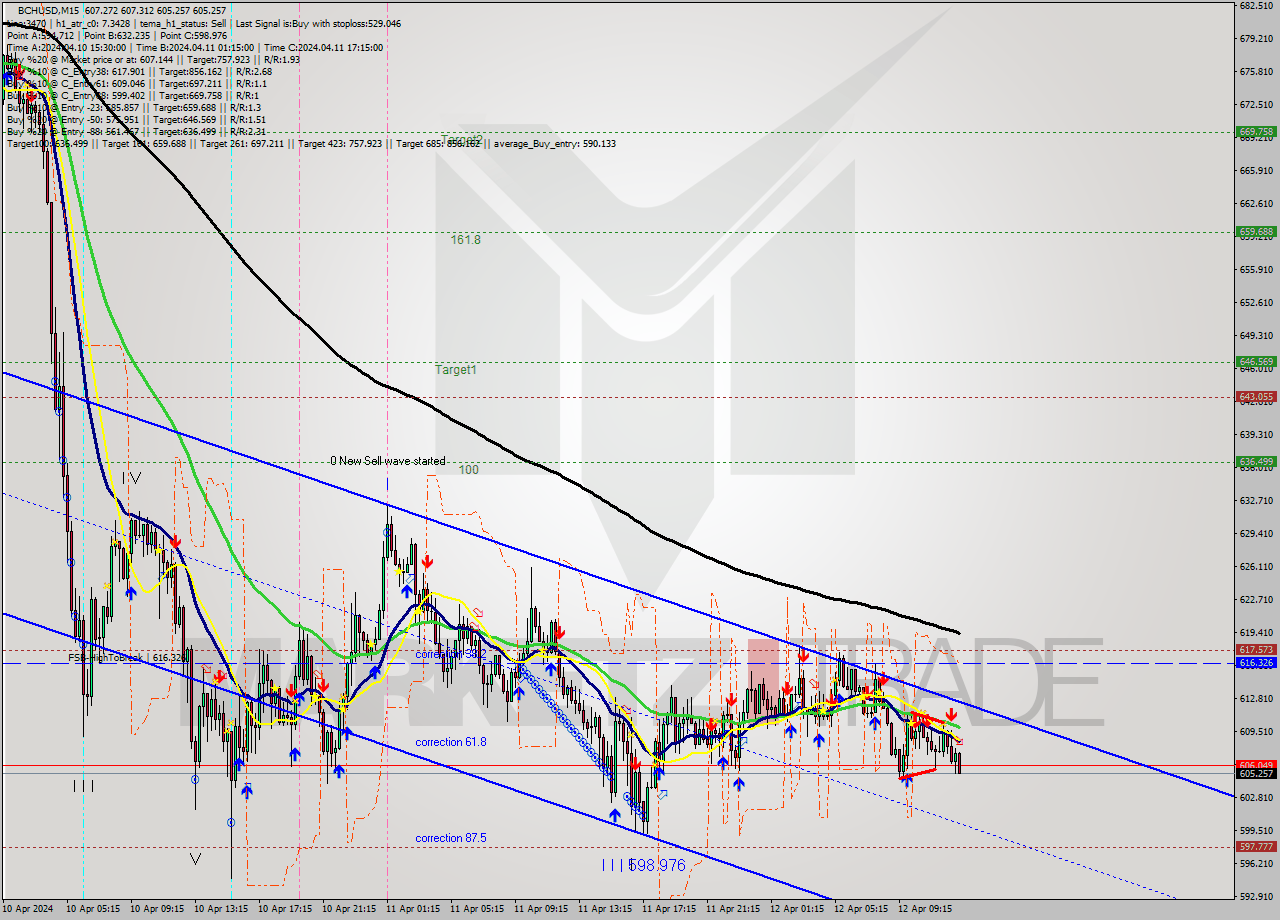Click the 592.910 price scale value
Image resolution: width=1280 pixels, height=920 pixels.
tap(1255, 896)
